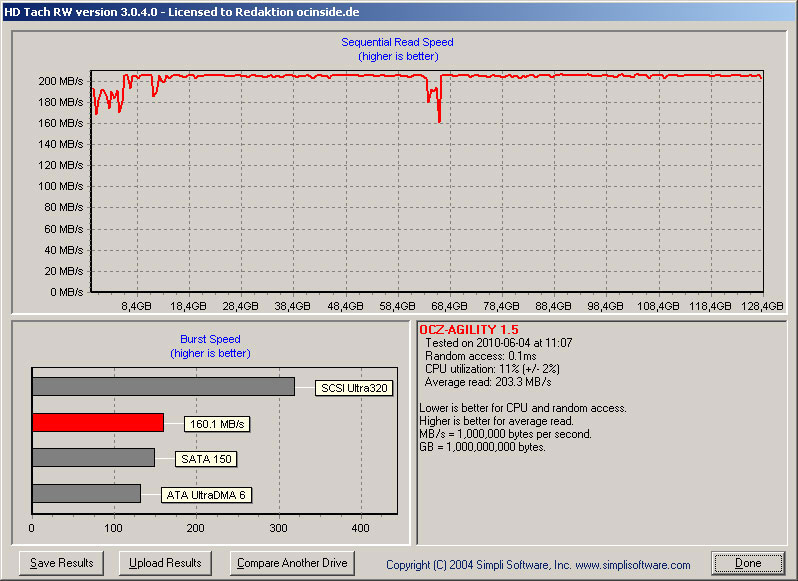Click the Burst Speed chart title
This screenshot has height=581, width=798.
(x=210, y=339)
